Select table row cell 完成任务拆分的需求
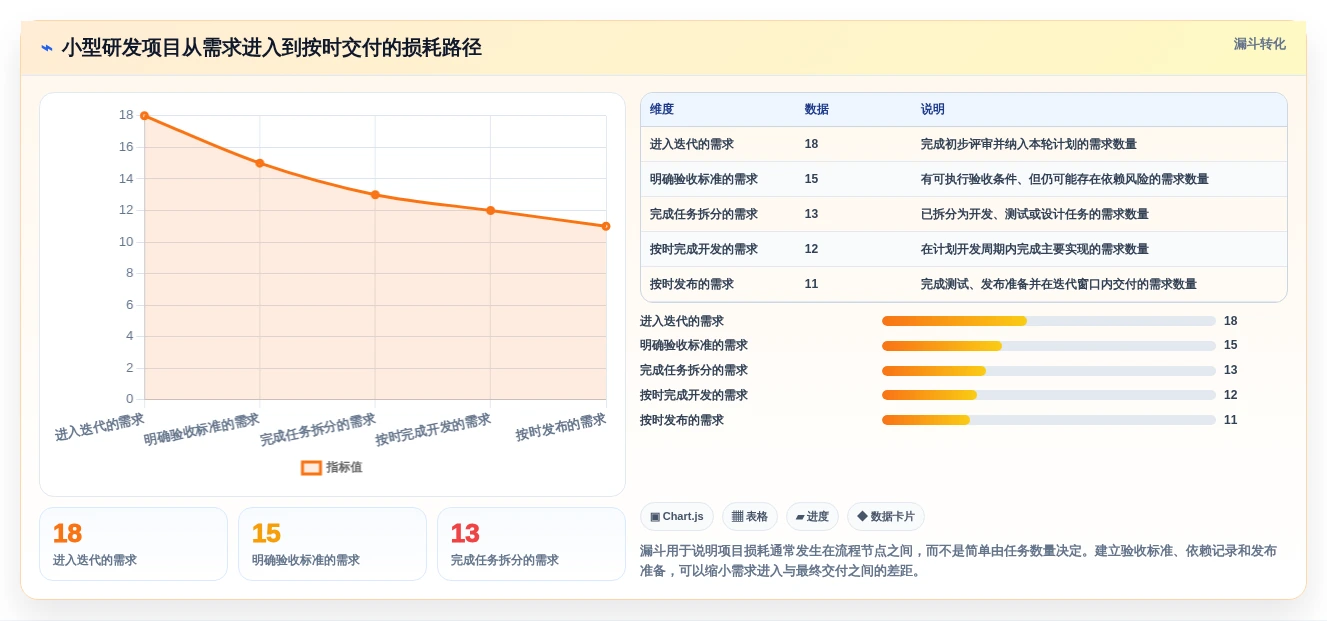 click(x=704, y=214)
